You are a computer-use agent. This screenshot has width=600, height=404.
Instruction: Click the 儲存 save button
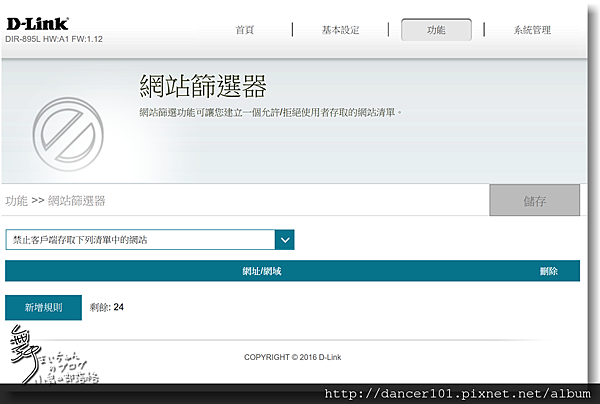[535, 200]
